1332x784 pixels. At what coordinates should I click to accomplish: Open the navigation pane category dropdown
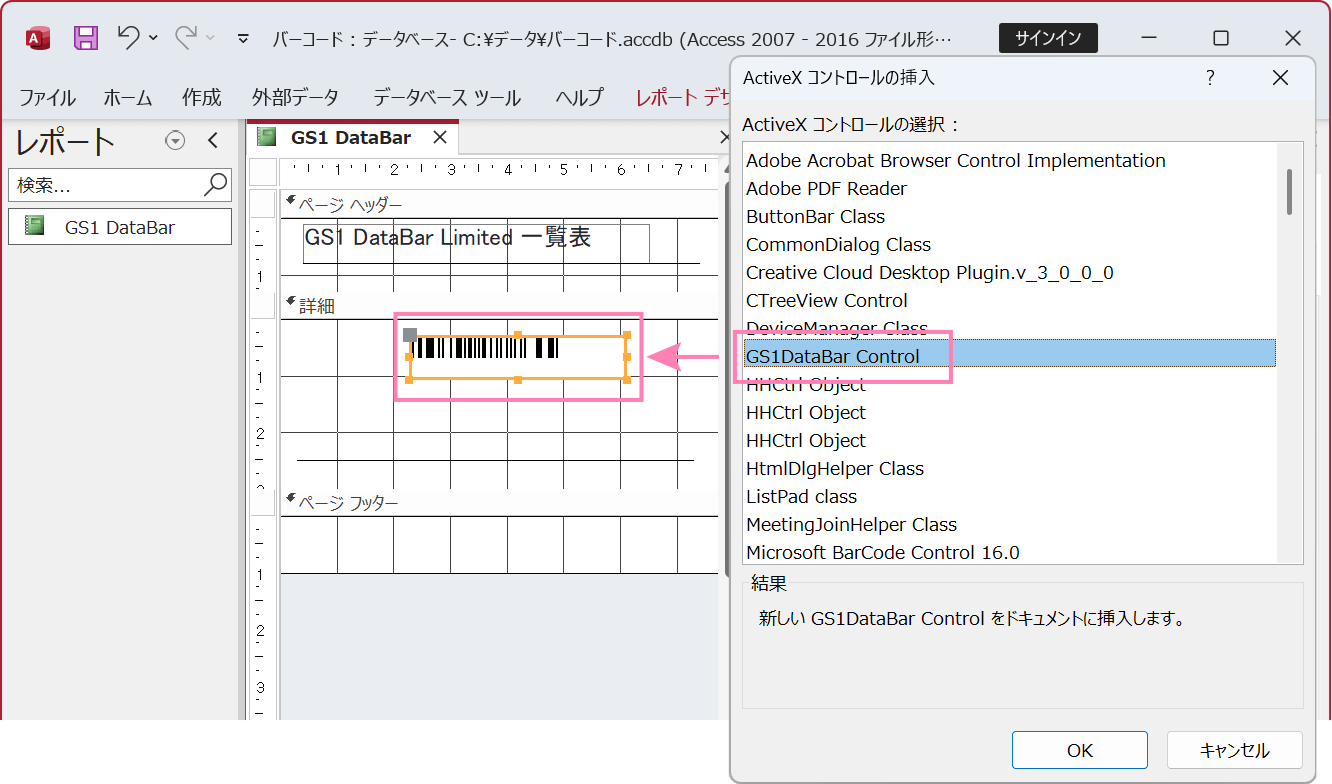point(175,141)
